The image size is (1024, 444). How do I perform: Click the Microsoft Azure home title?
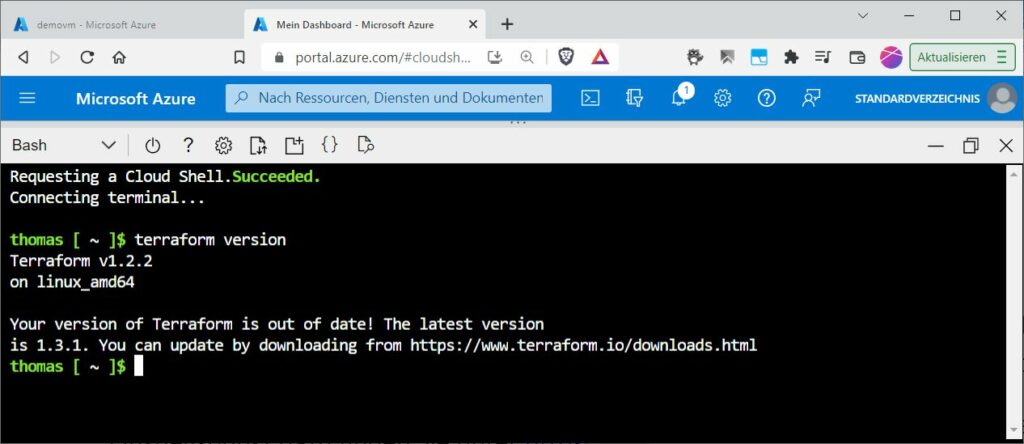135,99
